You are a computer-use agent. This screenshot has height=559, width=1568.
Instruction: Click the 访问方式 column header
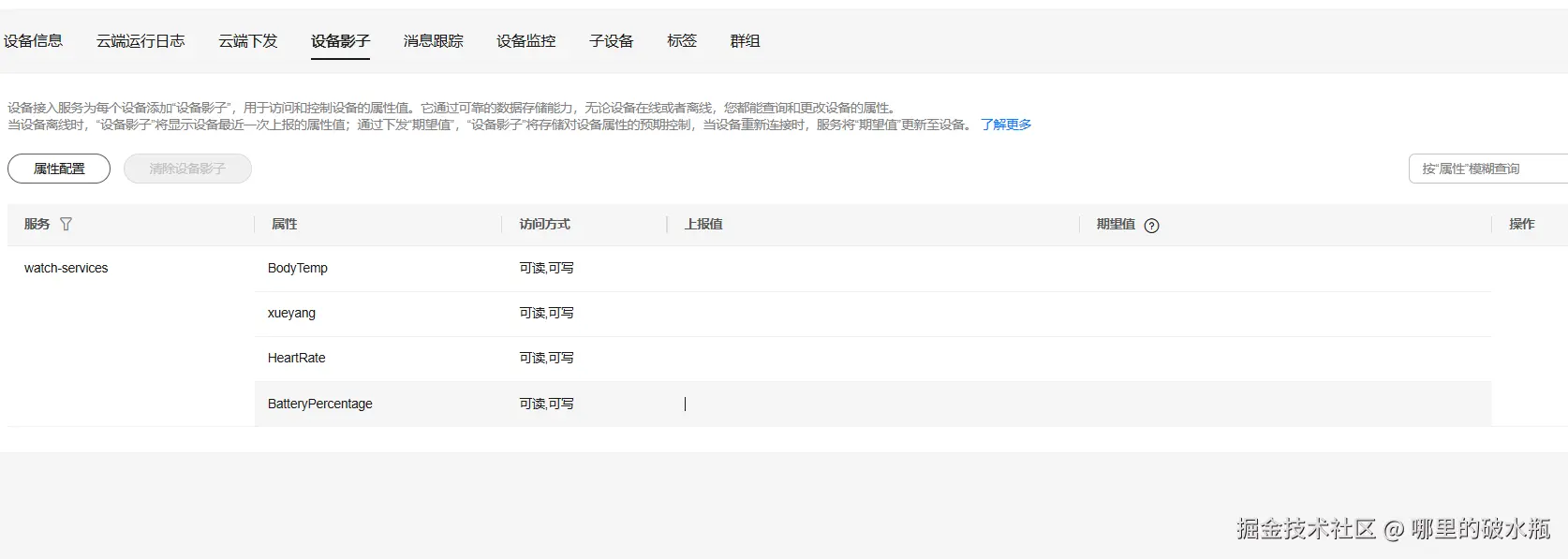(x=544, y=224)
